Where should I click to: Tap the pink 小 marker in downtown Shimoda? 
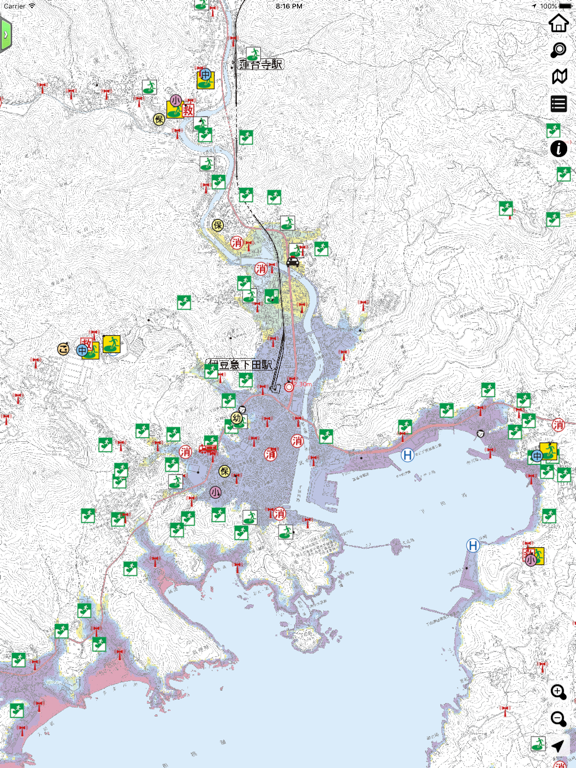pos(215,492)
